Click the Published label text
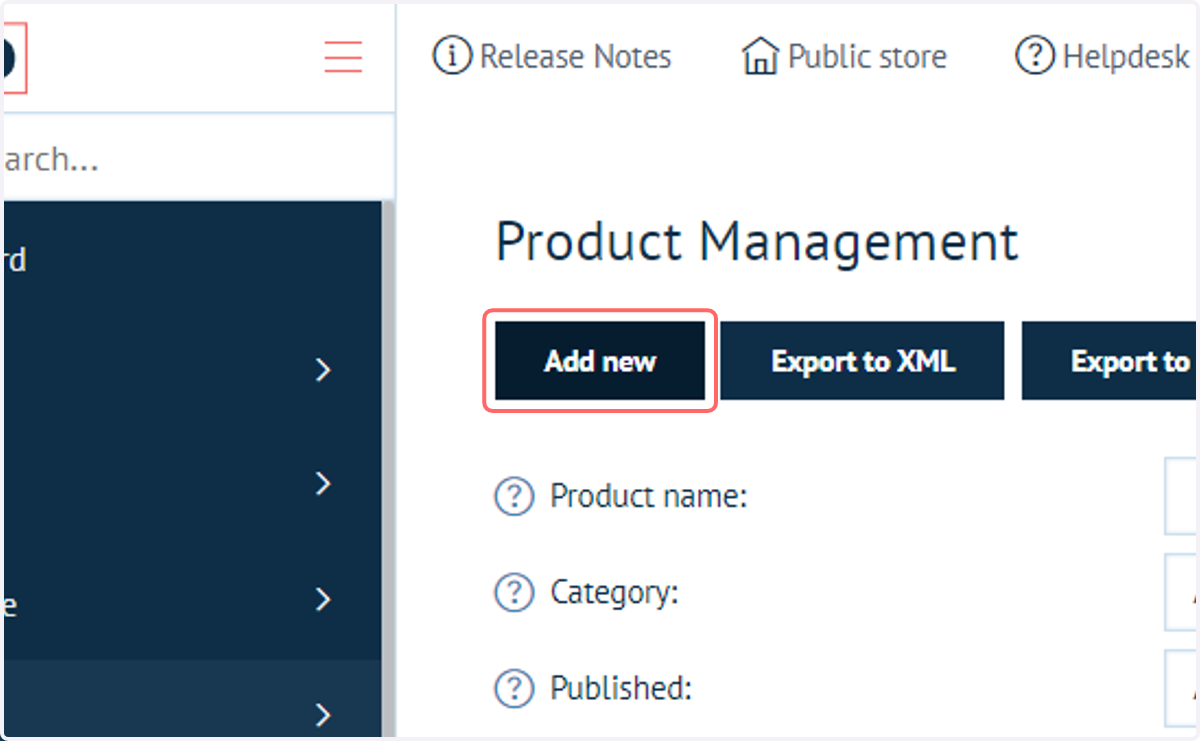Image resolution: width=1200 pixels, height=741 pixels. [621, 689]
